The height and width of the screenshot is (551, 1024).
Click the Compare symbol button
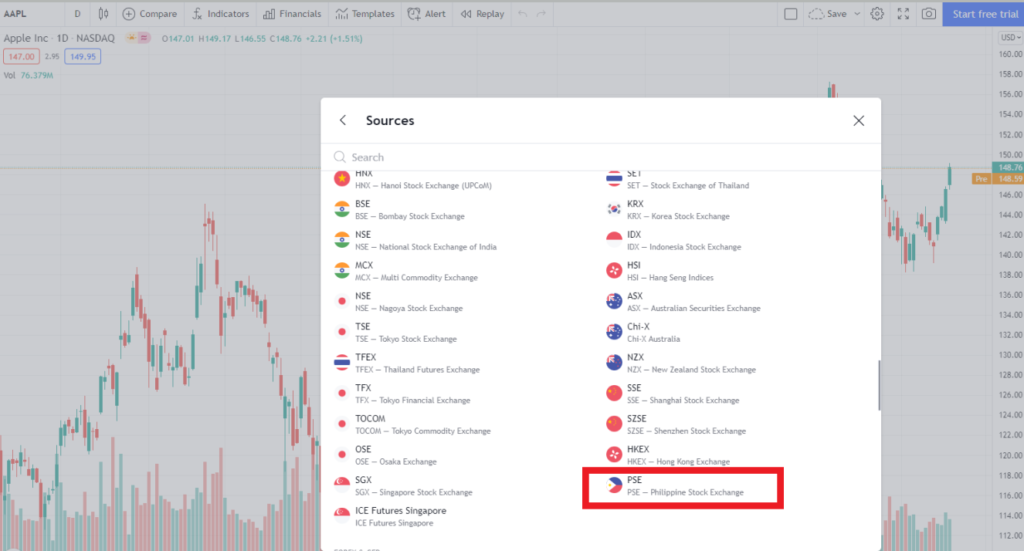coord(150,14)
